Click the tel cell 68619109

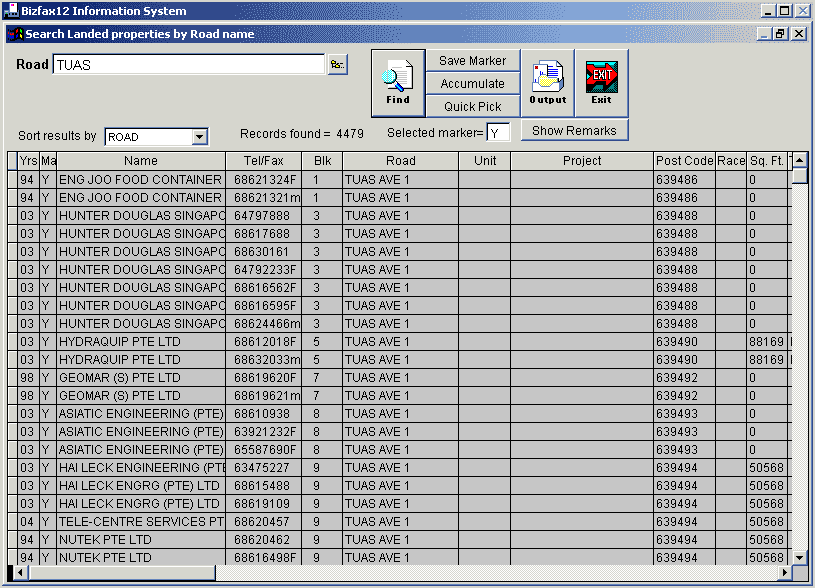(264, 504)
